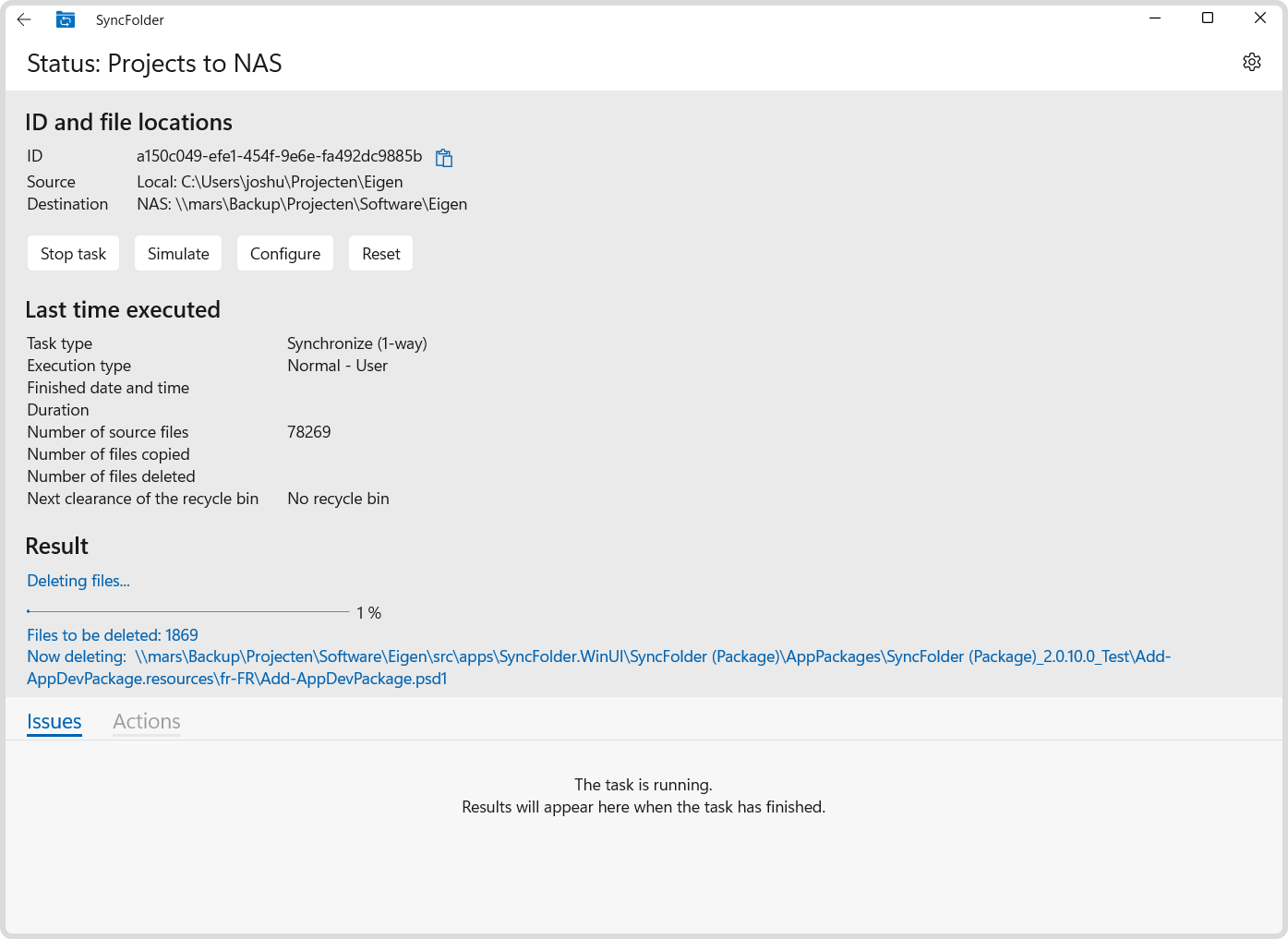The width and height of the screenshot is (1288, 939).
Task: Close the SyncFolder window
Action: 1260,18
